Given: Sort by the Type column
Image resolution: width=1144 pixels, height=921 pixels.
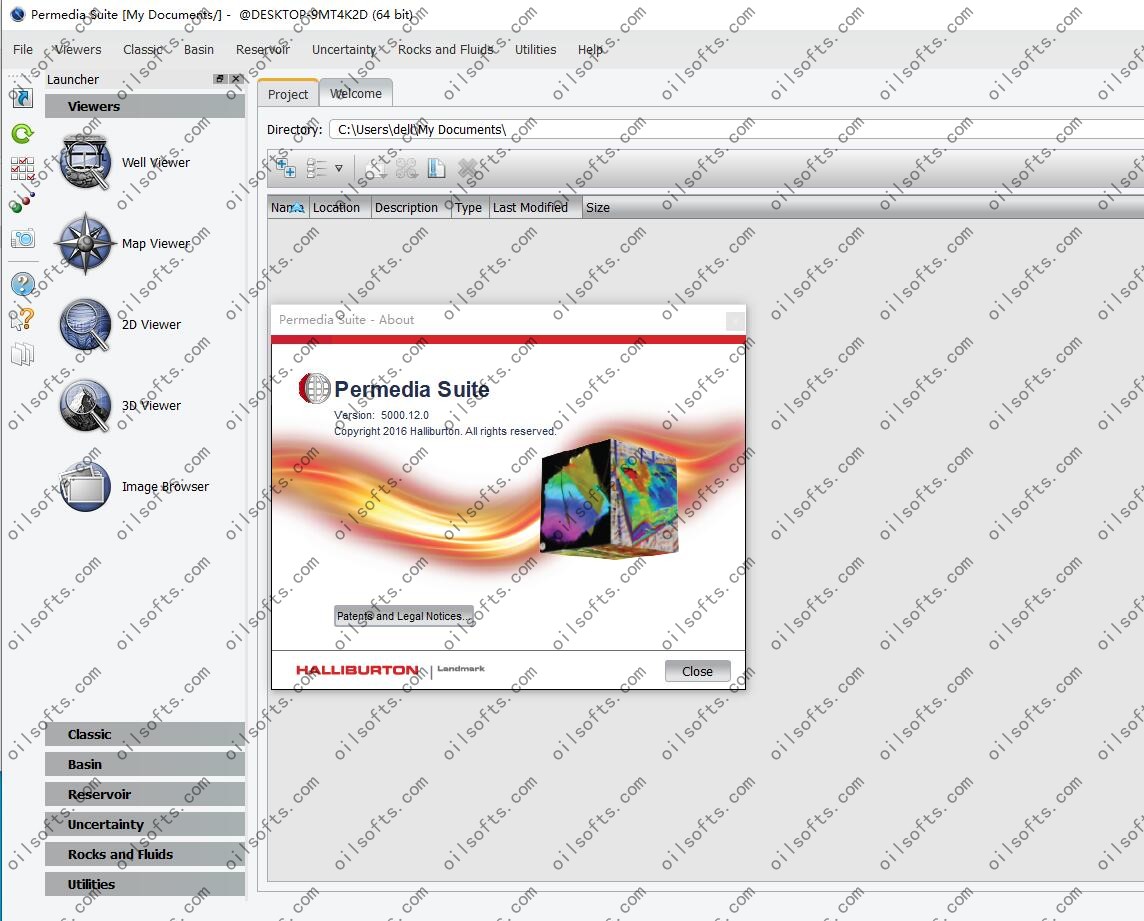Looking at the screenshot, I should (468, 207).
